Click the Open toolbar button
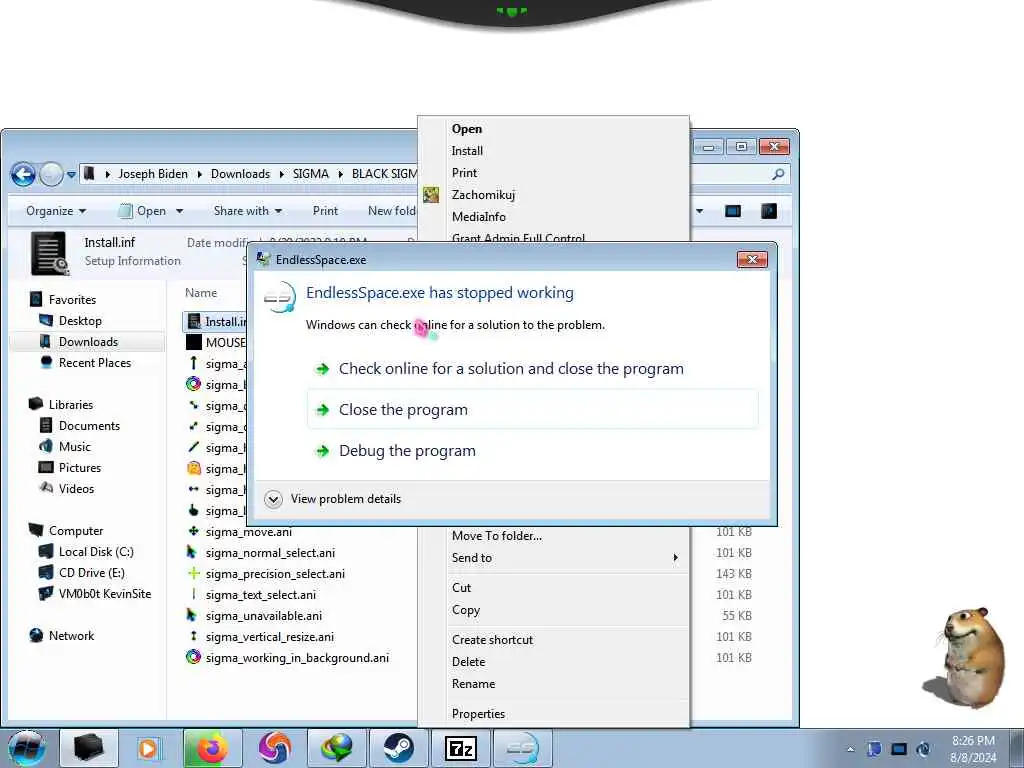 coord(143,211)
